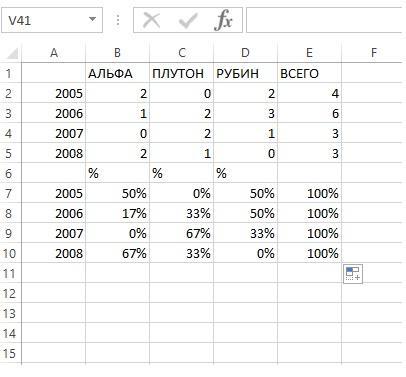Screen dimensions: 406x377
Task: Open the Auto Fill Options icon
Action: click(353, 273)
